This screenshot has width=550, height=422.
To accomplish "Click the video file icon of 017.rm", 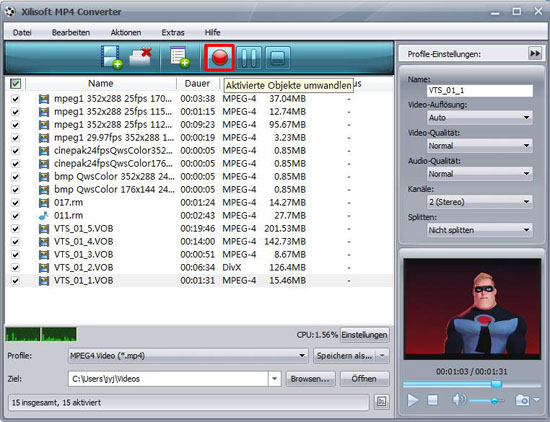I will pos(43,203).
